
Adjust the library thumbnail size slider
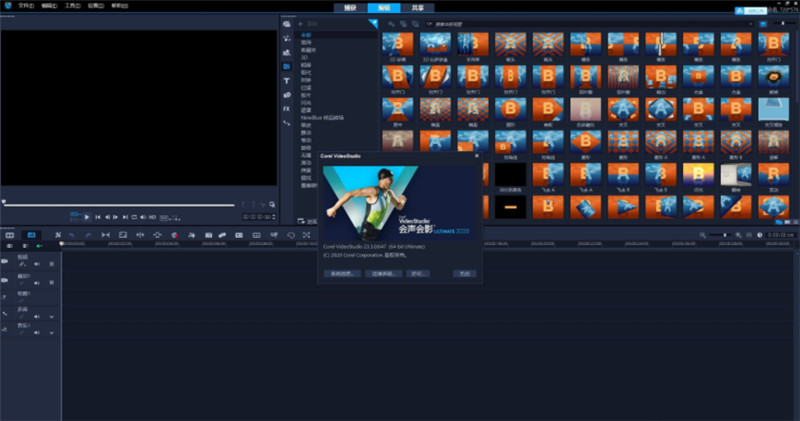[783, 23]
